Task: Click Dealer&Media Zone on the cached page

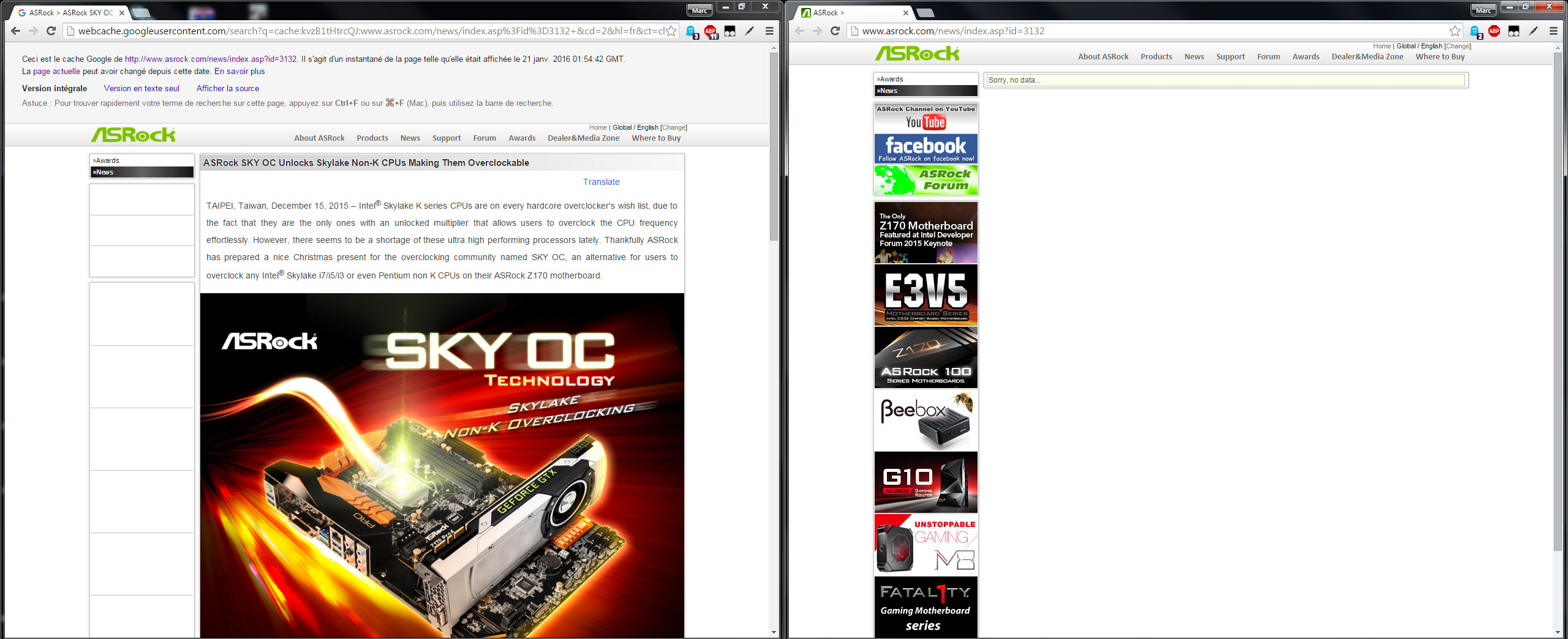Action: (583, 138)
